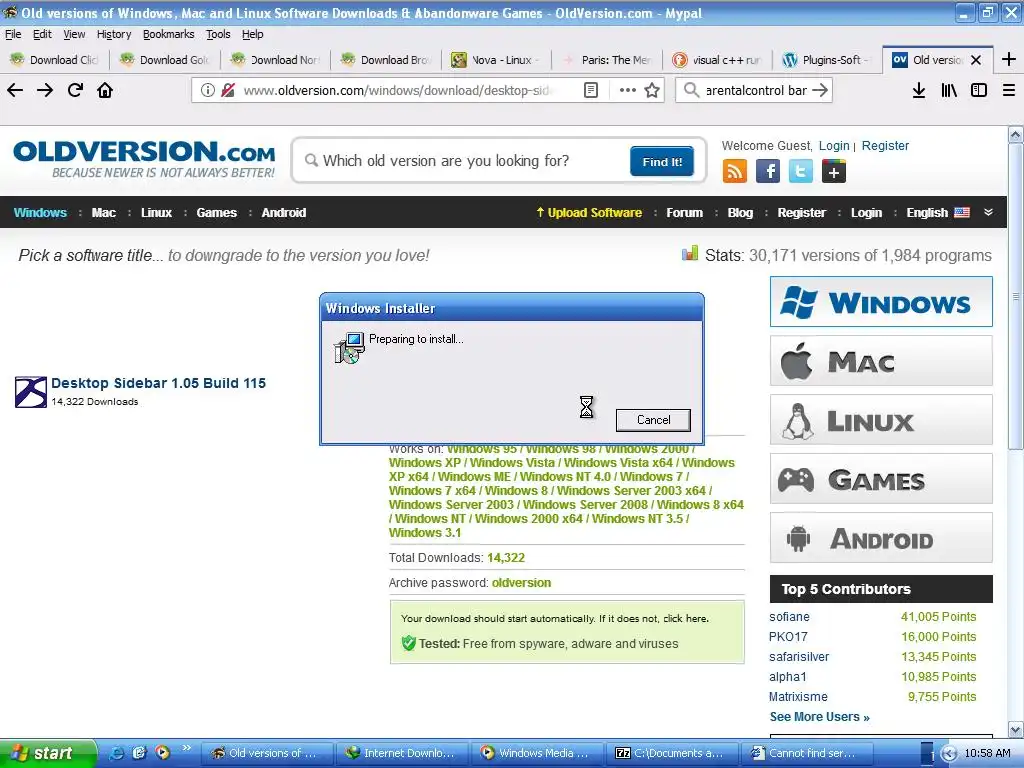Open contributor sofiane profile link

click(x=789, y=616)
